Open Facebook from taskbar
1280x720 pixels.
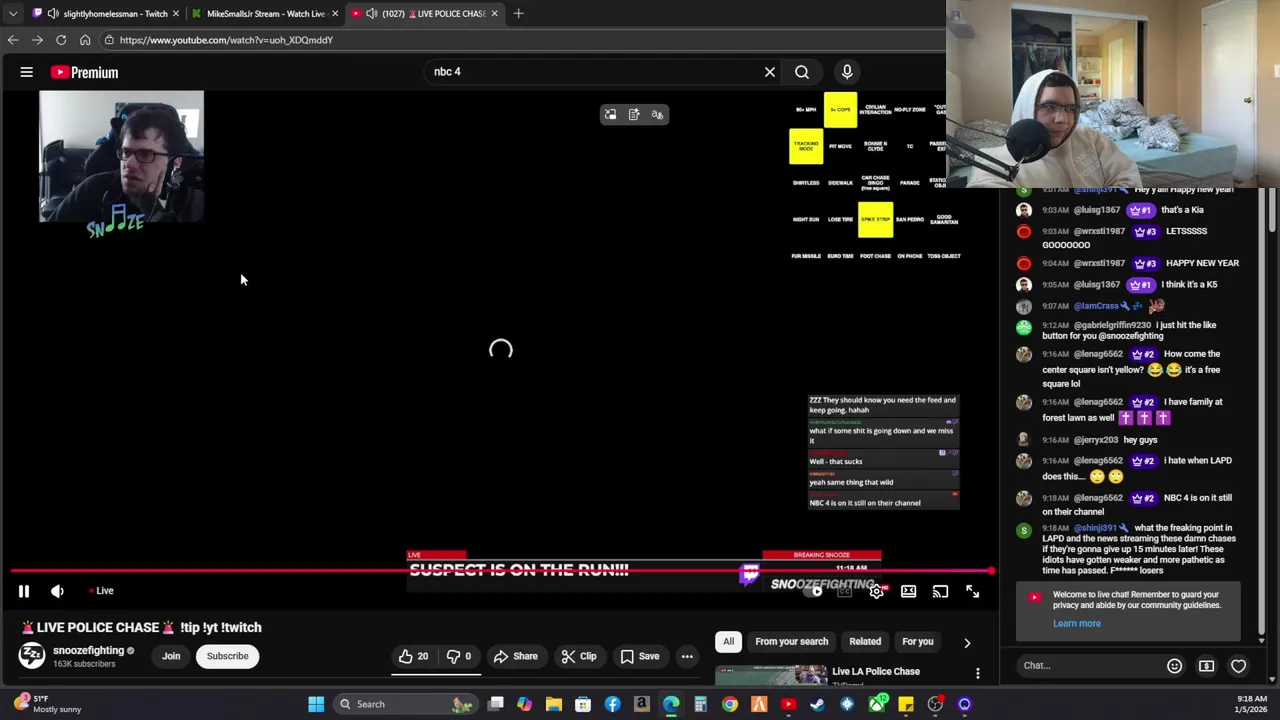pos(612,704)
